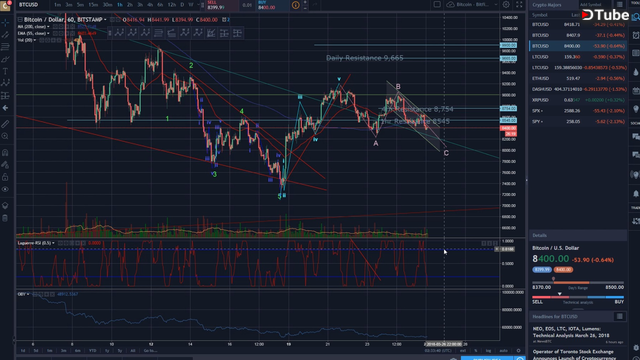Open the object tree layers icon

[x=5, y=205]
